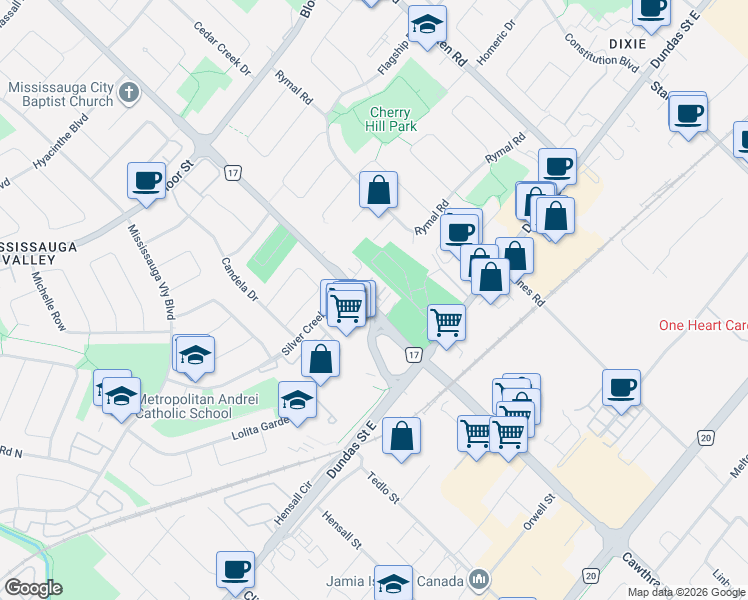Click the coffee cup marker right of Constitution Blvd
The width and height of the screenshot is (748, 600).
coord(688,117)
